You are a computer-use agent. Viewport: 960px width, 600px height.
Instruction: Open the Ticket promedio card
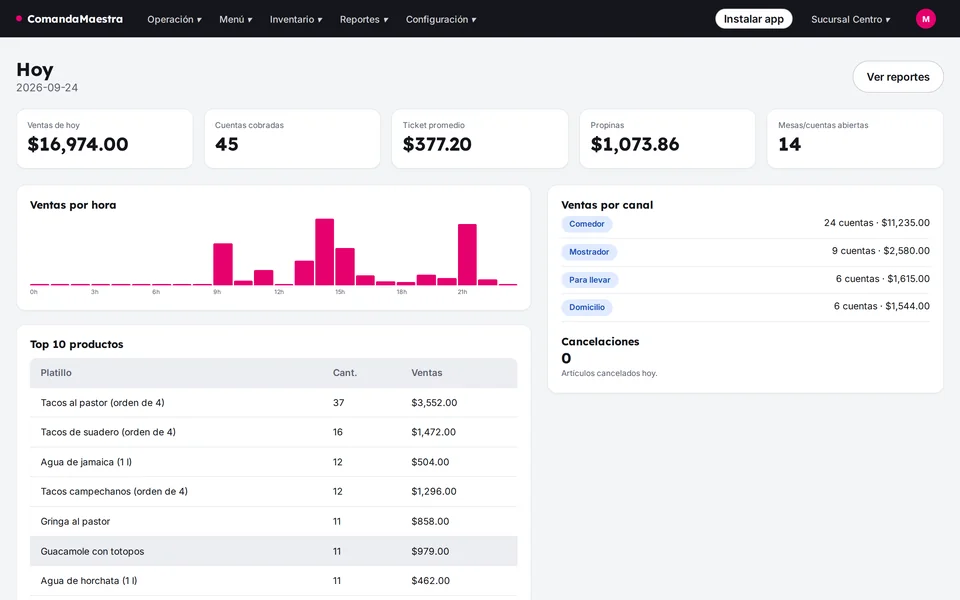pos(480,138)
